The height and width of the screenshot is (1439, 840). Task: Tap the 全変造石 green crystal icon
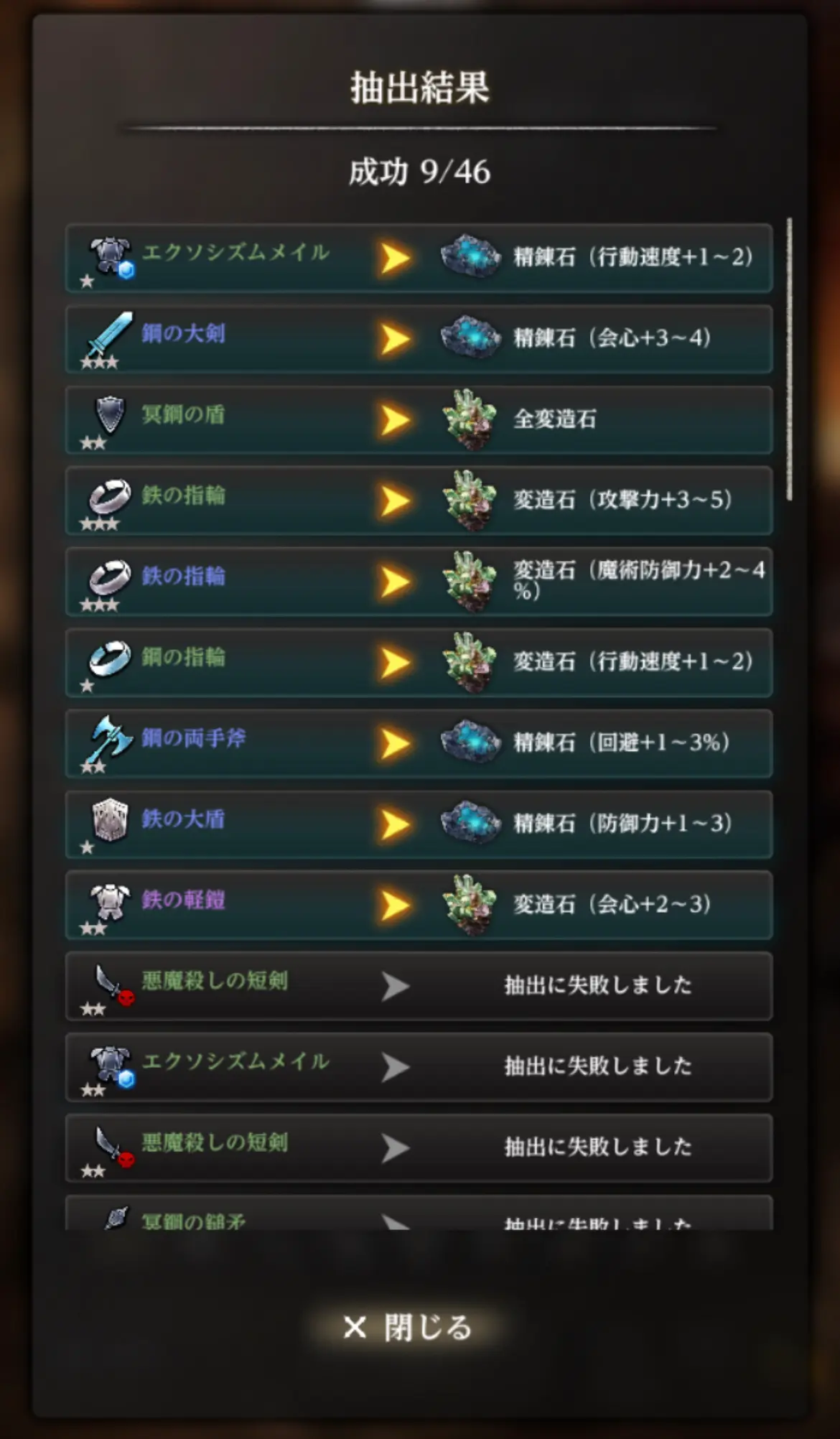pyautogui.click(x=470, y=419)
